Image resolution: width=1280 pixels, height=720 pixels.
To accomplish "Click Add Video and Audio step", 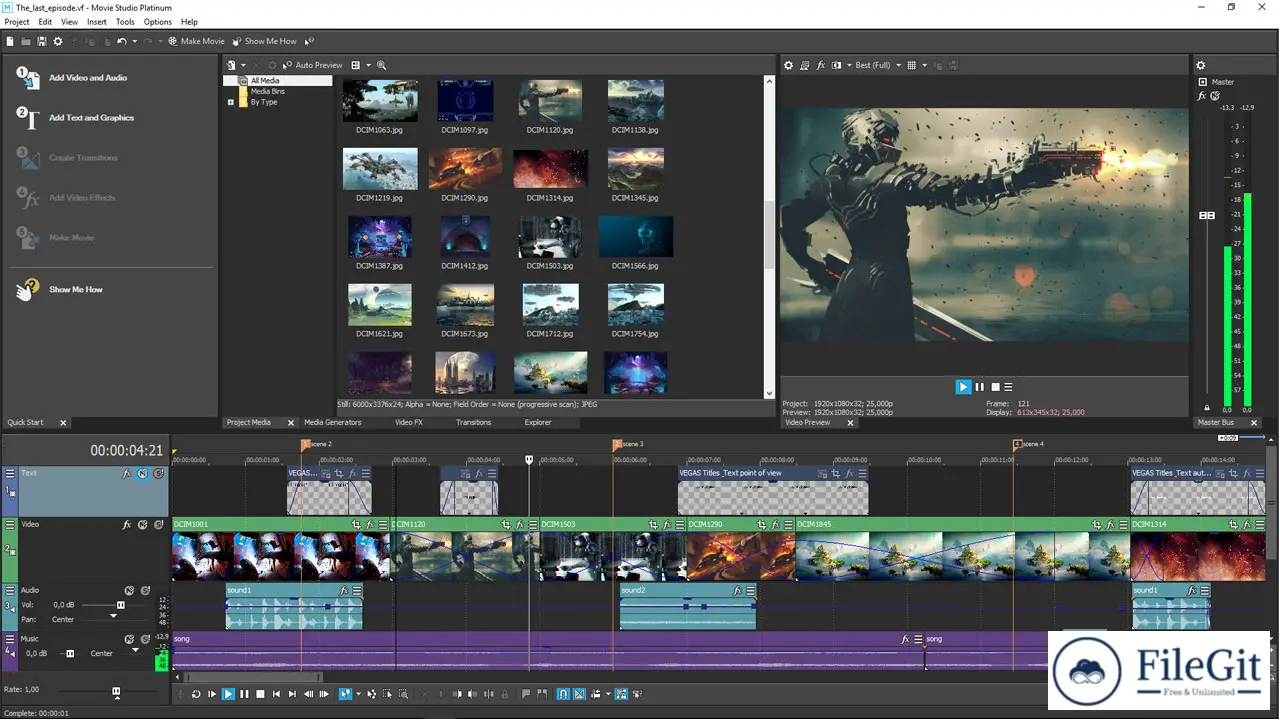I will click(73, 77).
